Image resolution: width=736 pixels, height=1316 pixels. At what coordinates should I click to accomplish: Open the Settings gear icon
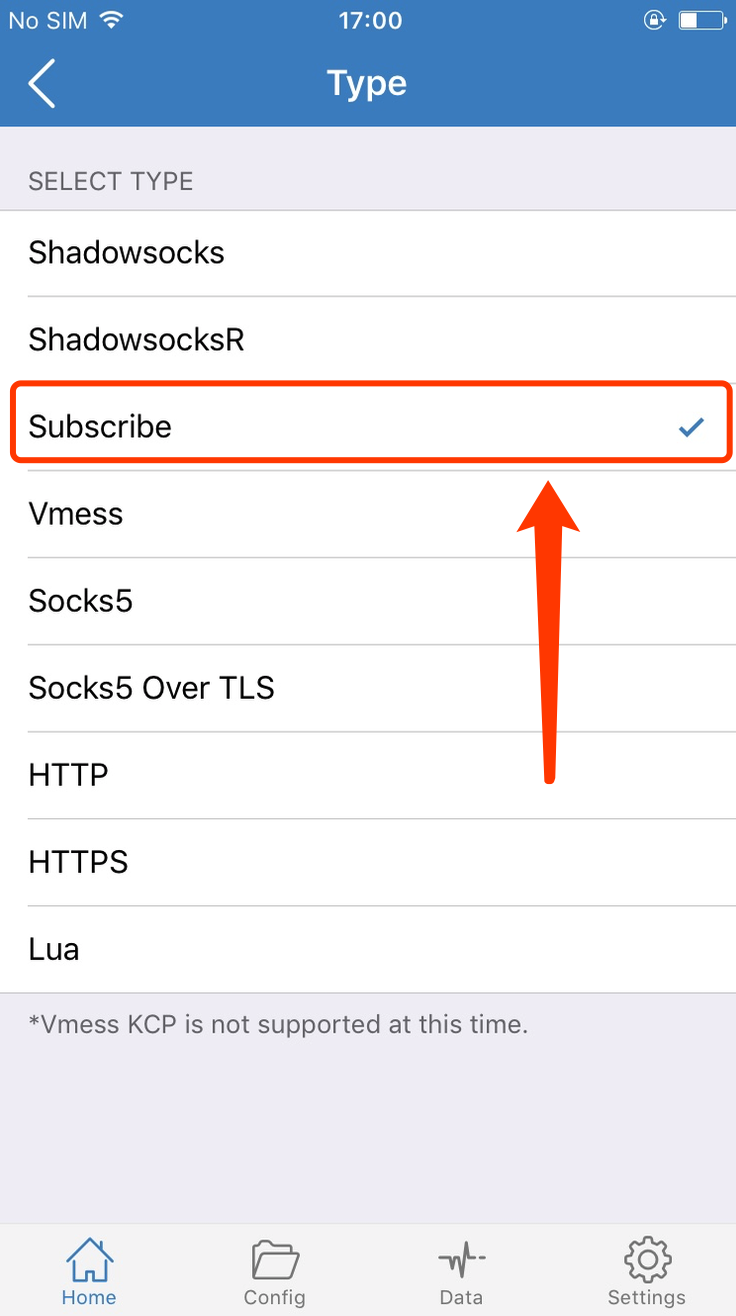pos(647,1259)
